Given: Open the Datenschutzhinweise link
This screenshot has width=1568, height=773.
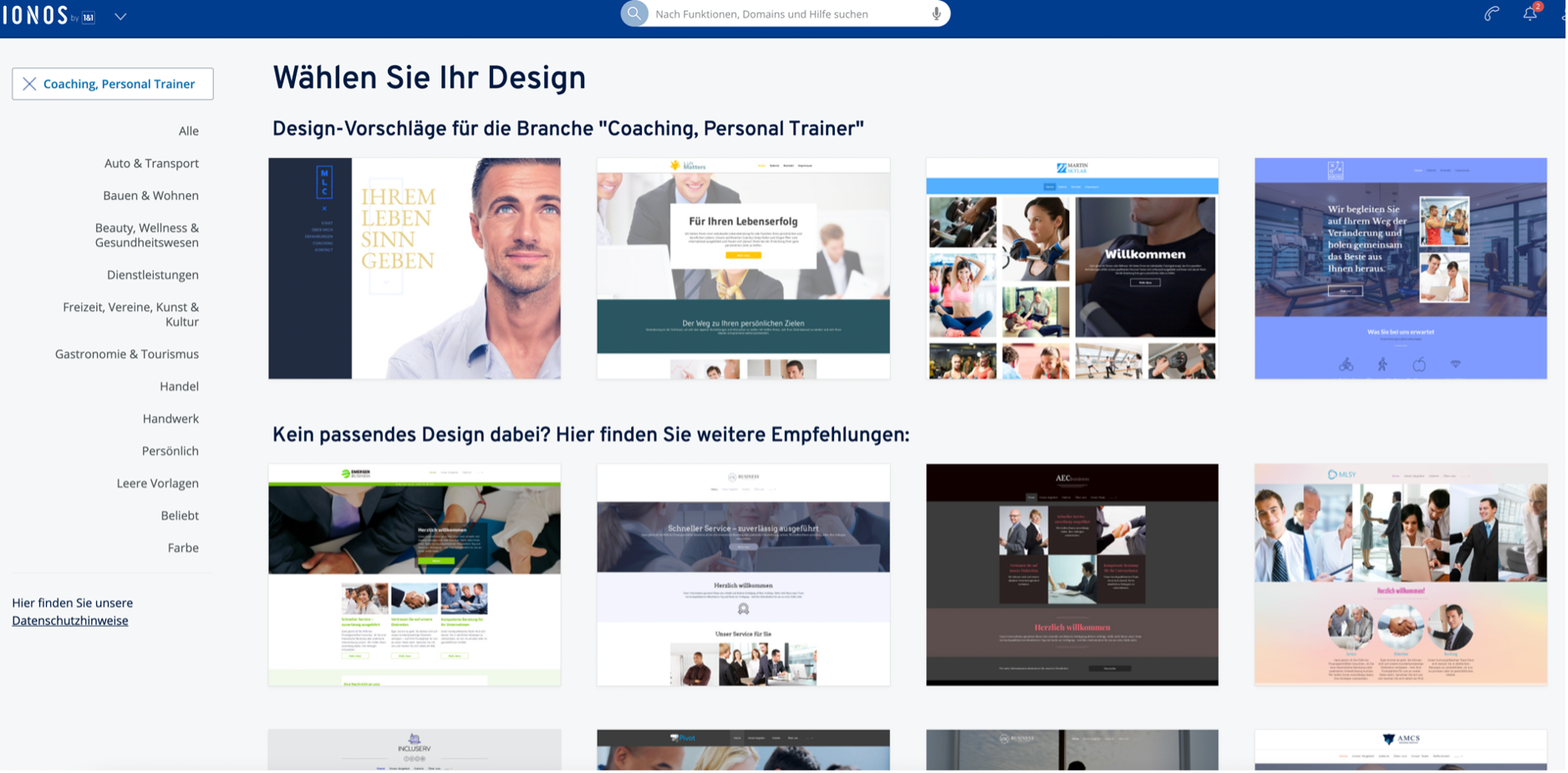Looking at the screenshot, I should (70, 621).
